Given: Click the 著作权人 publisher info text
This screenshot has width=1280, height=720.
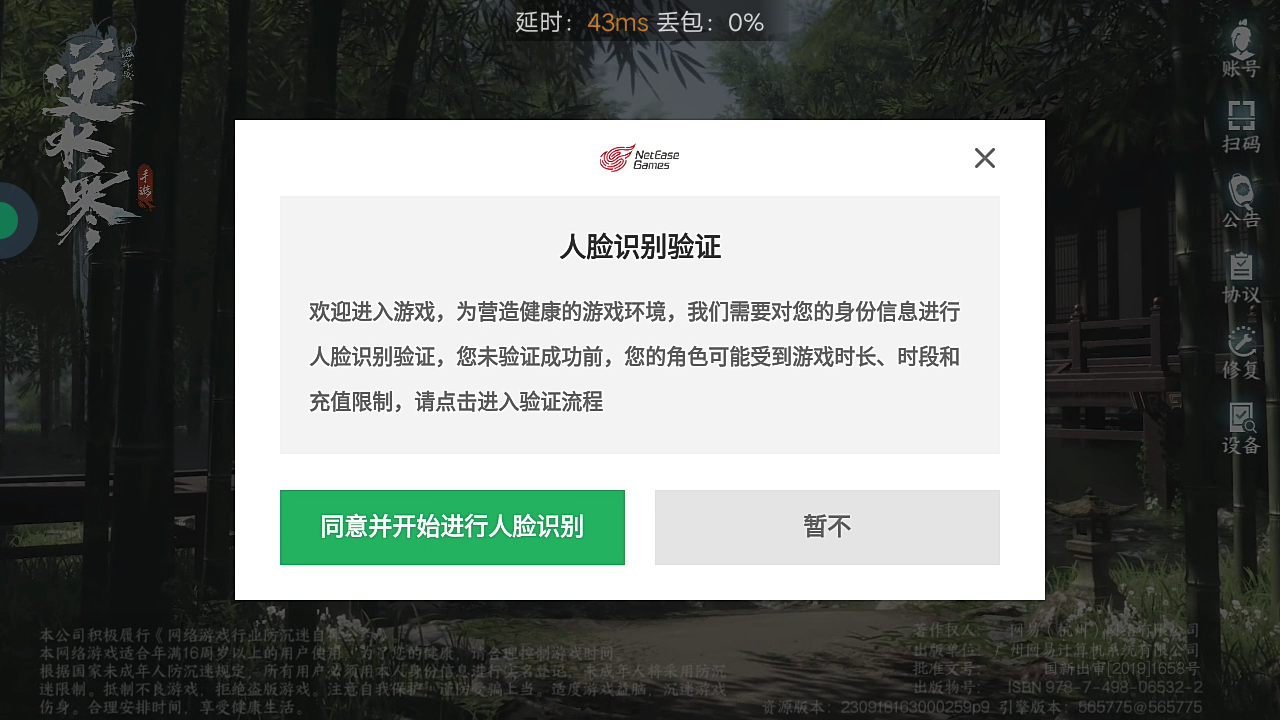Looking at the screenshot, I should pyautogui.click(x=1056, y=658).
